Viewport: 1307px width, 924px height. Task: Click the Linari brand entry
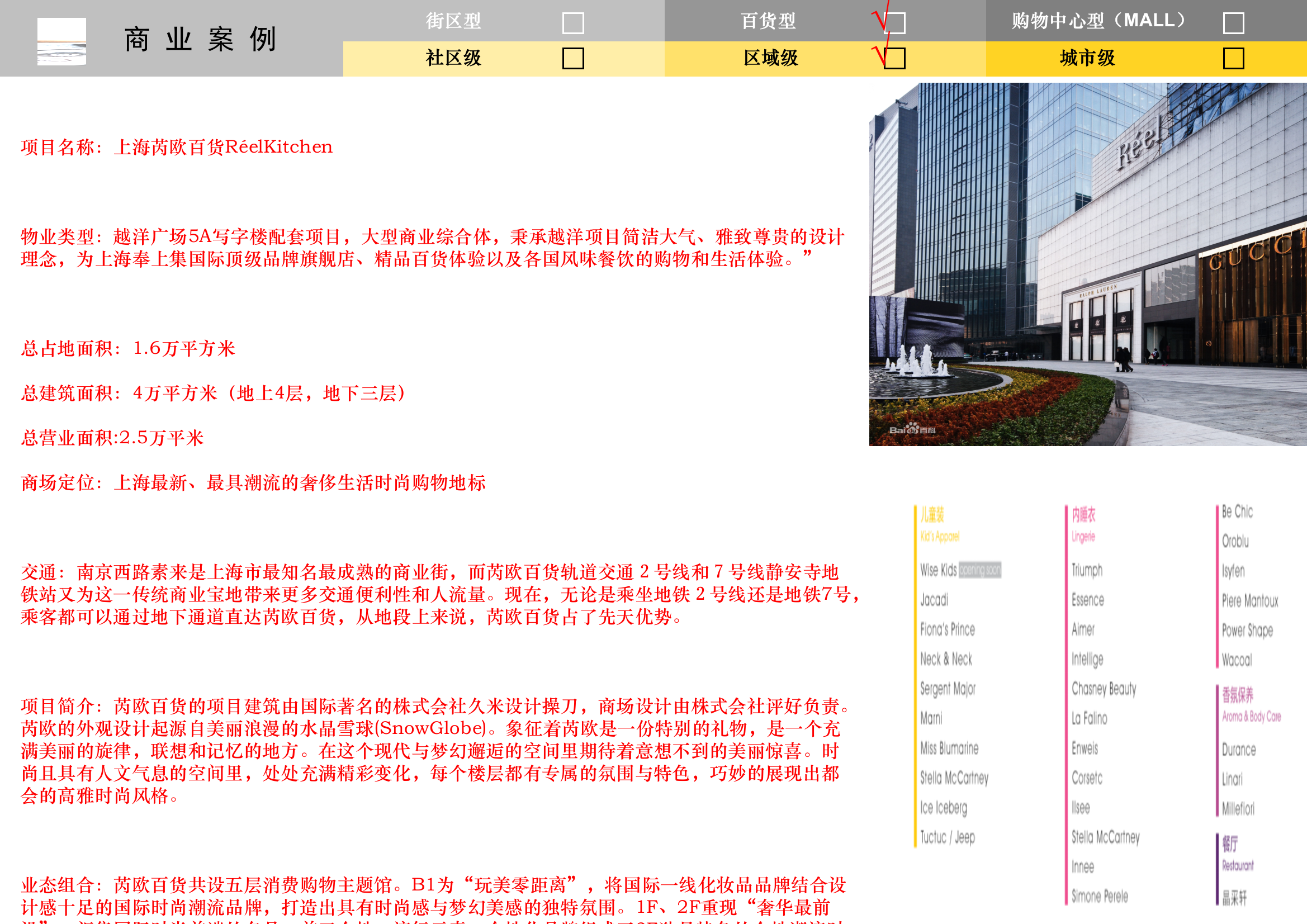[x=1232, y=779]
